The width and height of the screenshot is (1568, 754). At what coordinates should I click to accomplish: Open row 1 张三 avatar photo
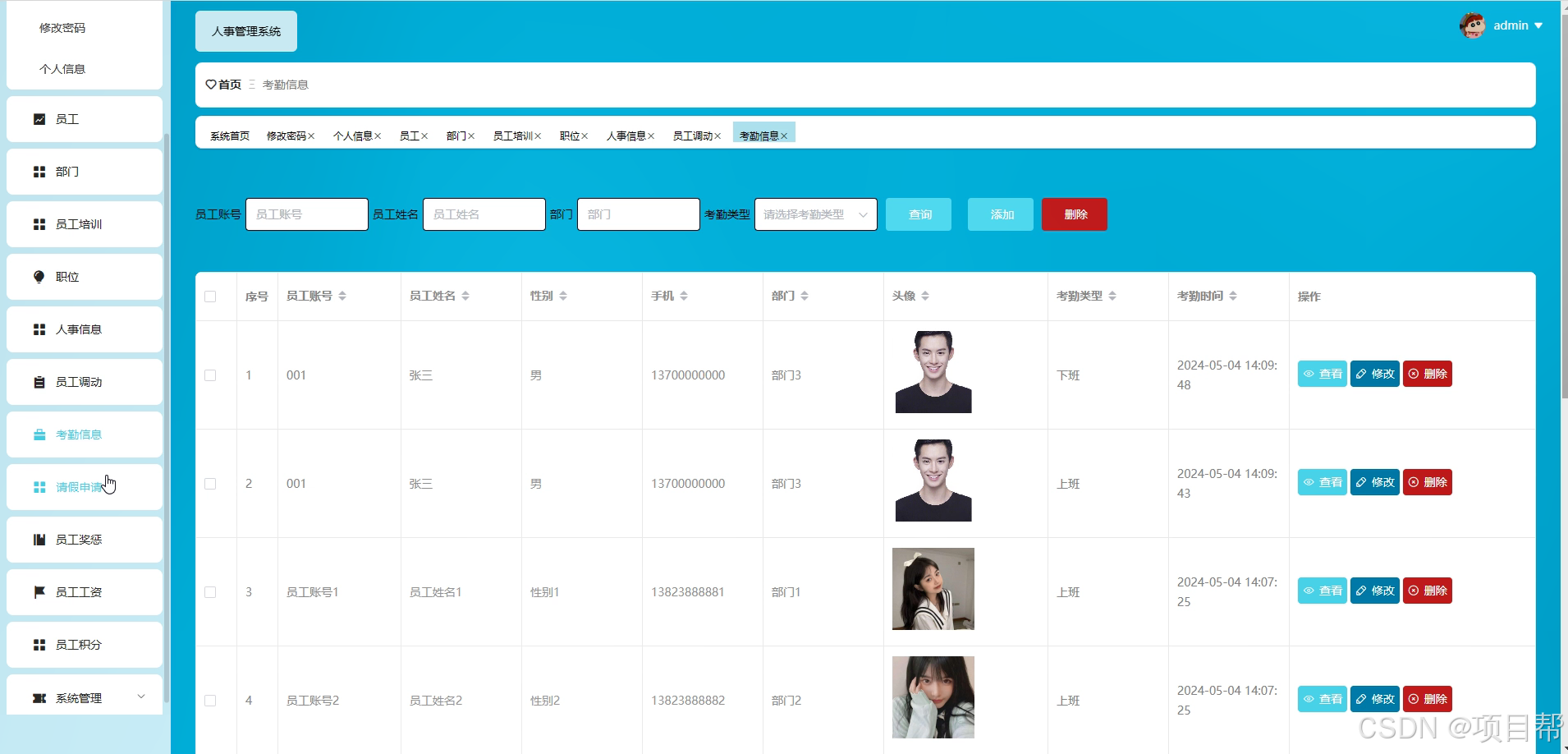[x=933, y=372]
